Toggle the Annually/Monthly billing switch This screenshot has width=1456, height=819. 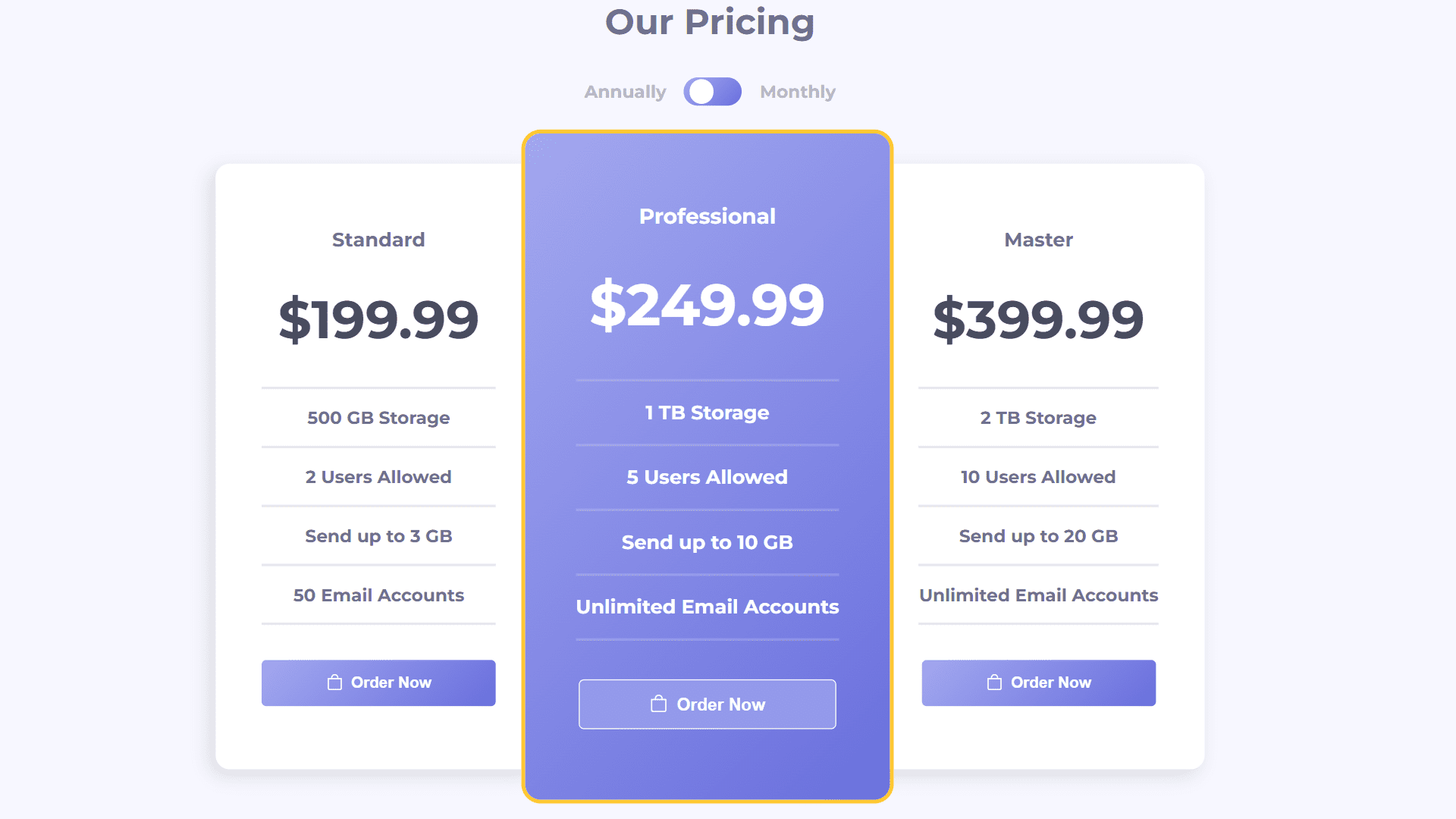tap(712, 92)
